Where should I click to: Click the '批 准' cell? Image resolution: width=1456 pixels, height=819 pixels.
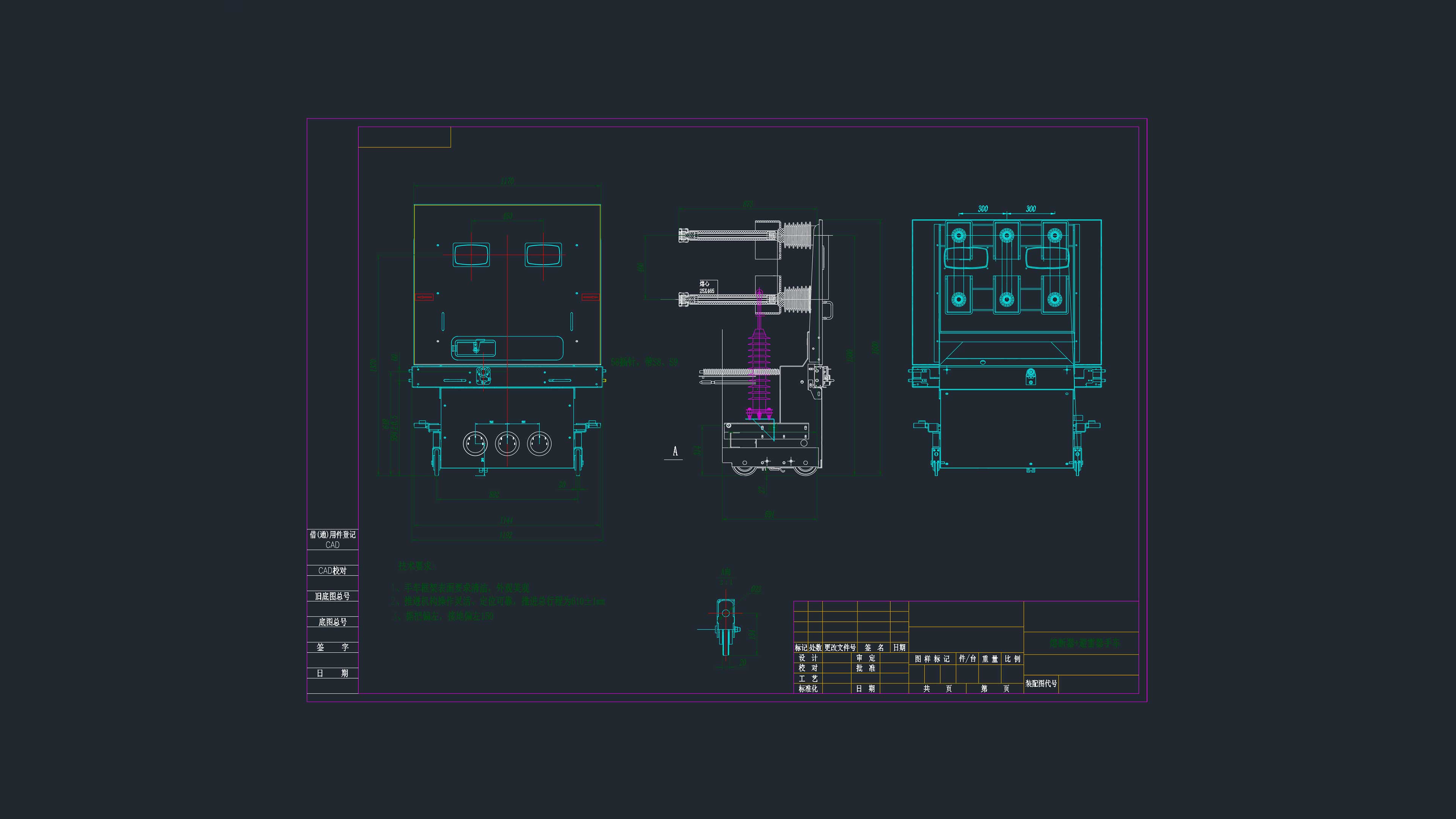click(865, 668)
